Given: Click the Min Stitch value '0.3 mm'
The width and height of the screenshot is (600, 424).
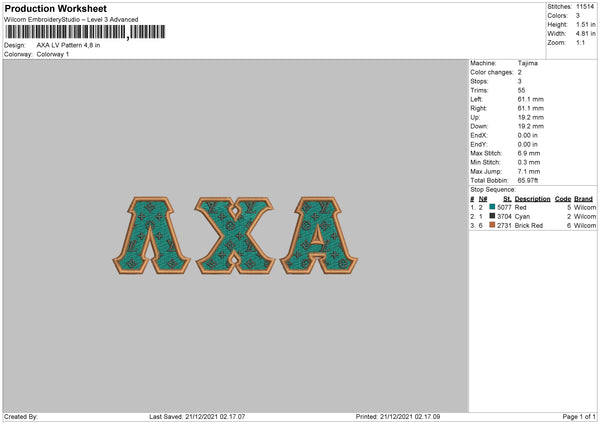Looking at the screenshot, I should [529, 162].
